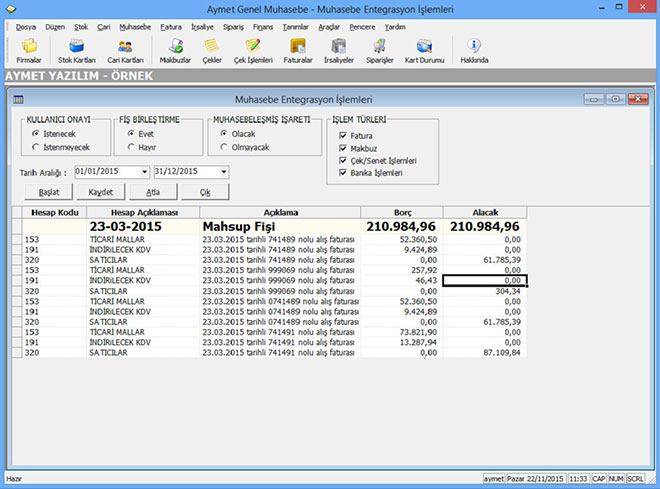Open the Cari menu
This screenshot has height=489, width=660.
click(104, 27)
